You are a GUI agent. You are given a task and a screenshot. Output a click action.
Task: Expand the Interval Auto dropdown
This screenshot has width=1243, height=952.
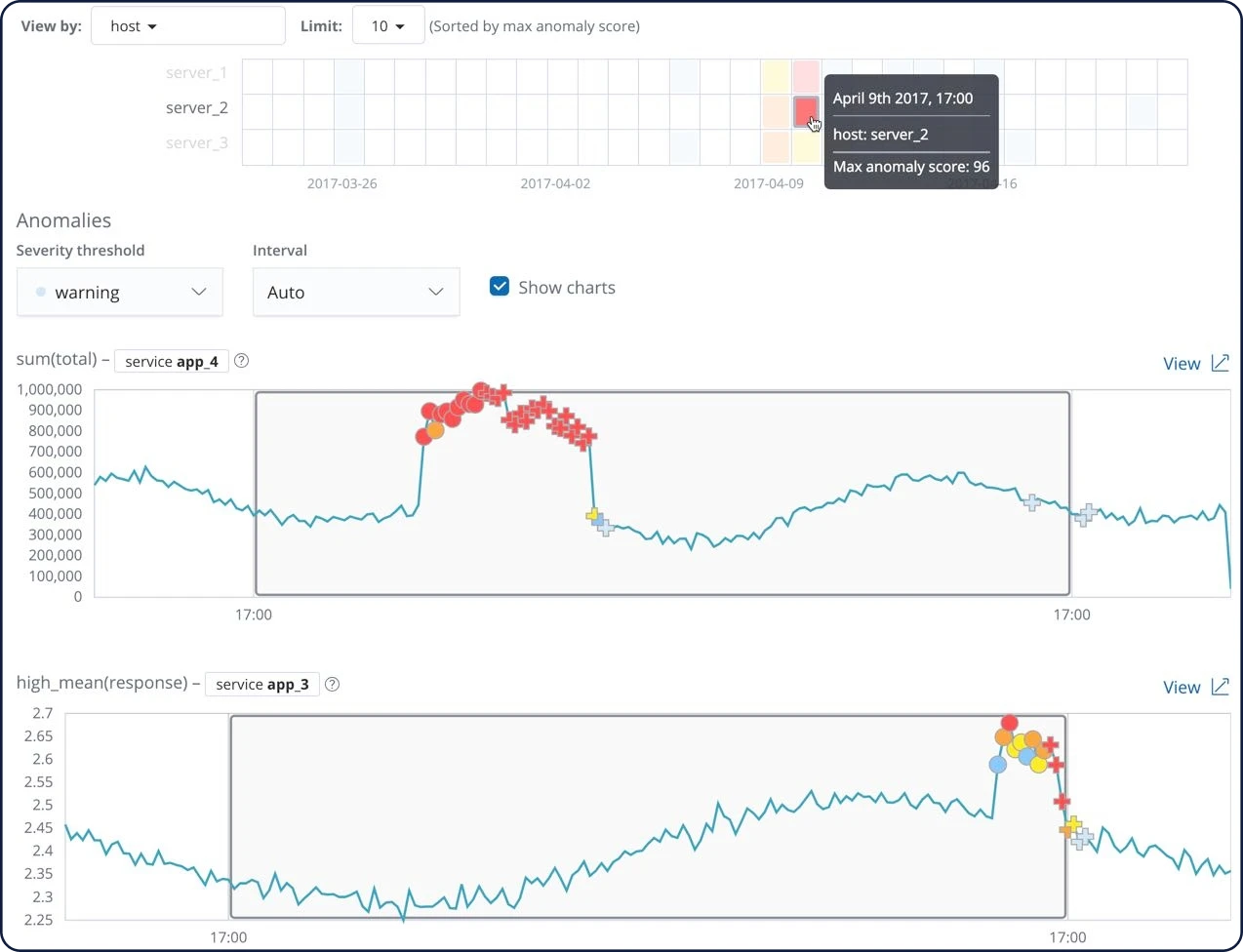[356, 292]
